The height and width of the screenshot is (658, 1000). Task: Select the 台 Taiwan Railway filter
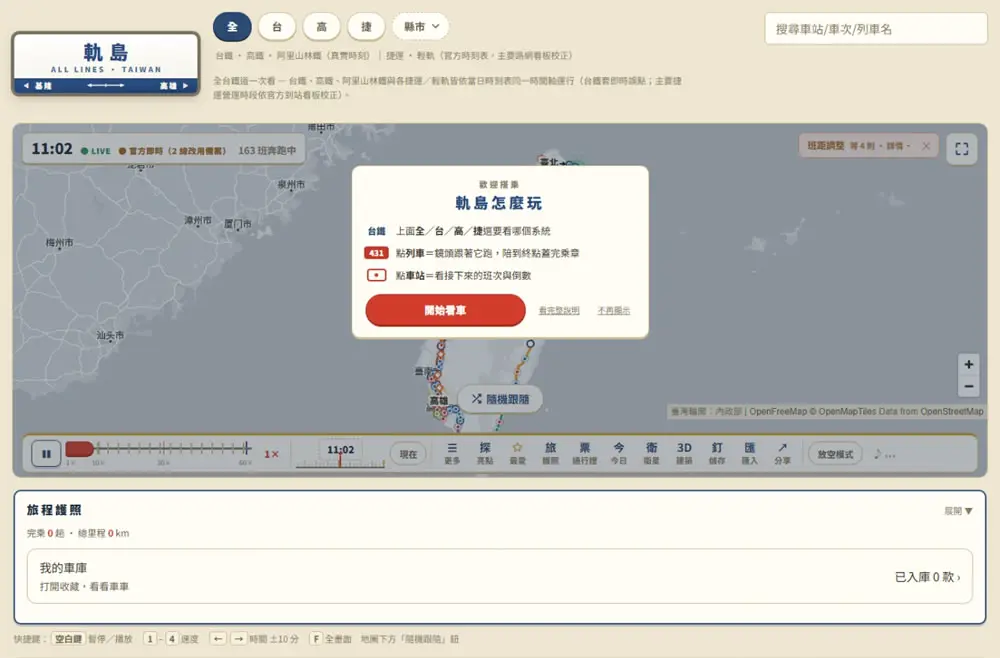[x=277, y=27]
